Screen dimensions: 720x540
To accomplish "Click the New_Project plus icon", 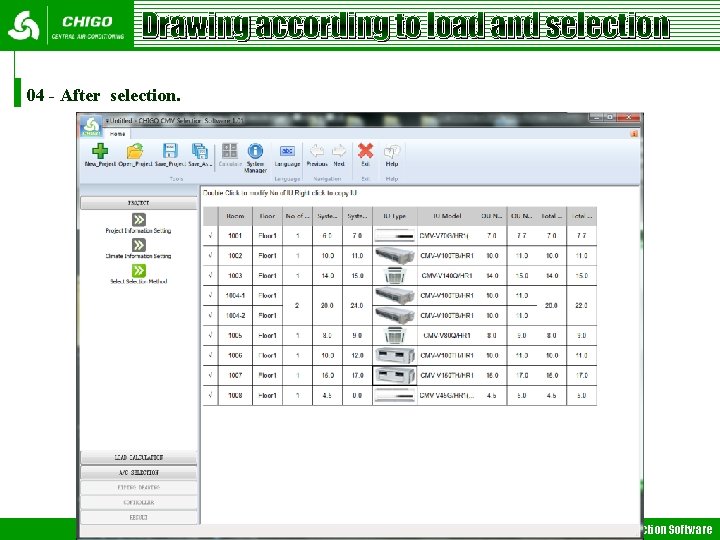I will (100, 151).
